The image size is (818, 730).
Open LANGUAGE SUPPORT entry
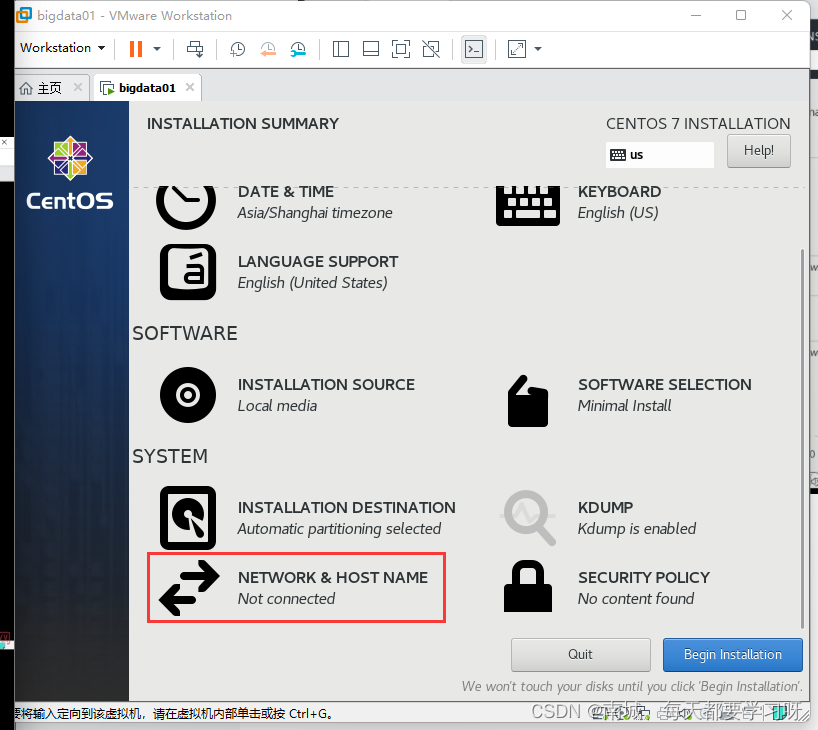pos(318,272)
